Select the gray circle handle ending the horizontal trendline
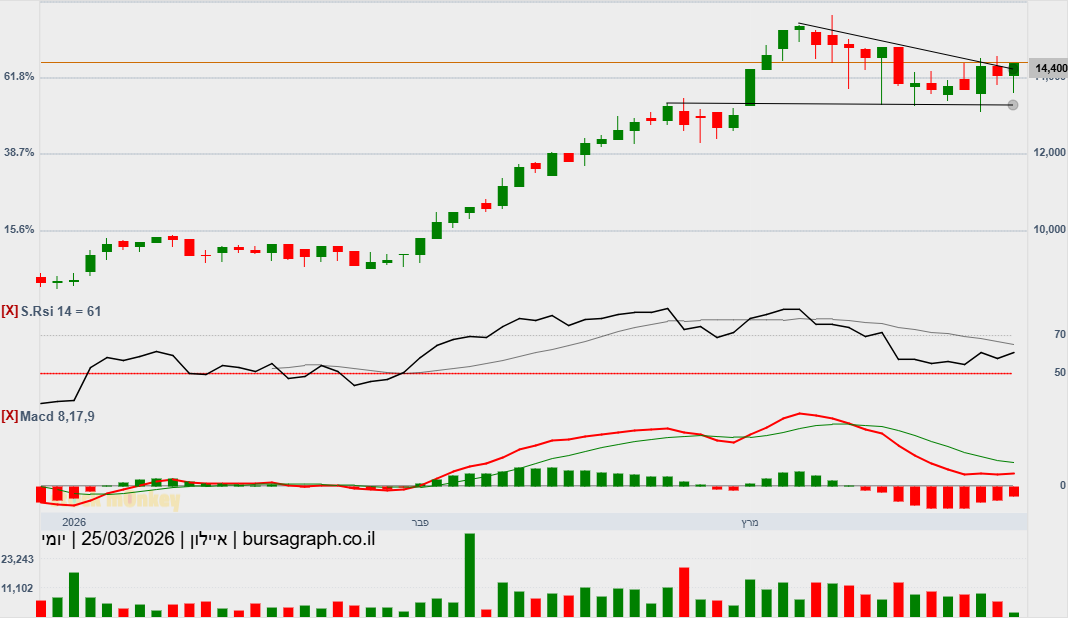 click(1013, 105)
